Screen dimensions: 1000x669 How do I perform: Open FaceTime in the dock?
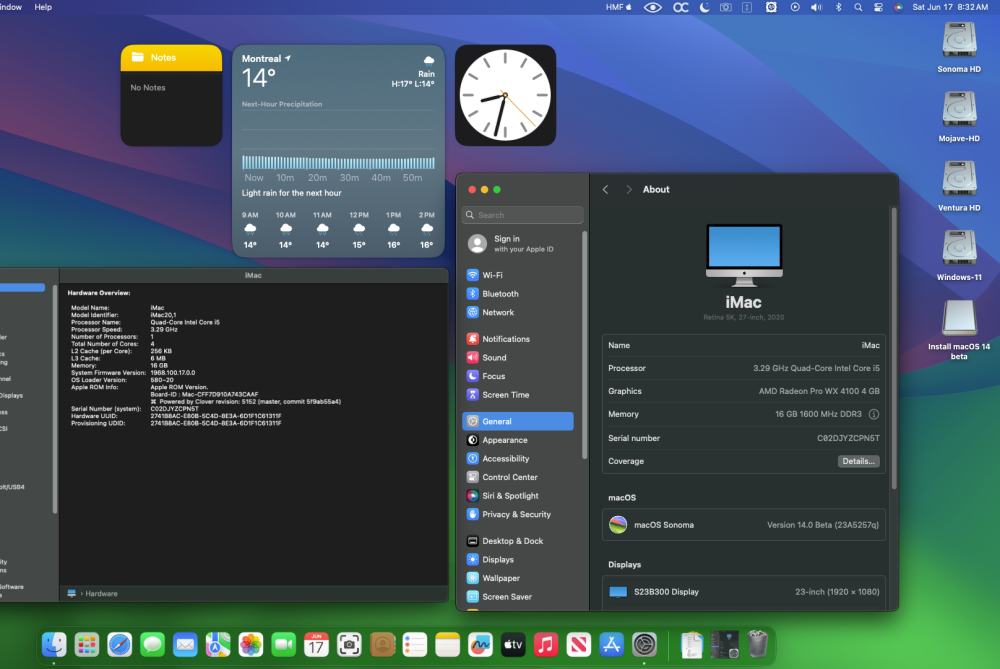tap(284, 645)
